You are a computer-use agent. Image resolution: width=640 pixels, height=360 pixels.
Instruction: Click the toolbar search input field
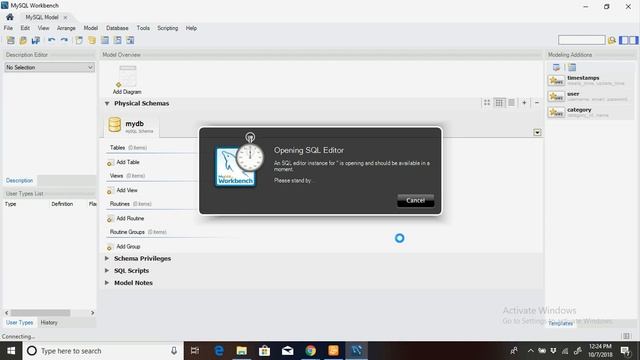tap(582, 40)
